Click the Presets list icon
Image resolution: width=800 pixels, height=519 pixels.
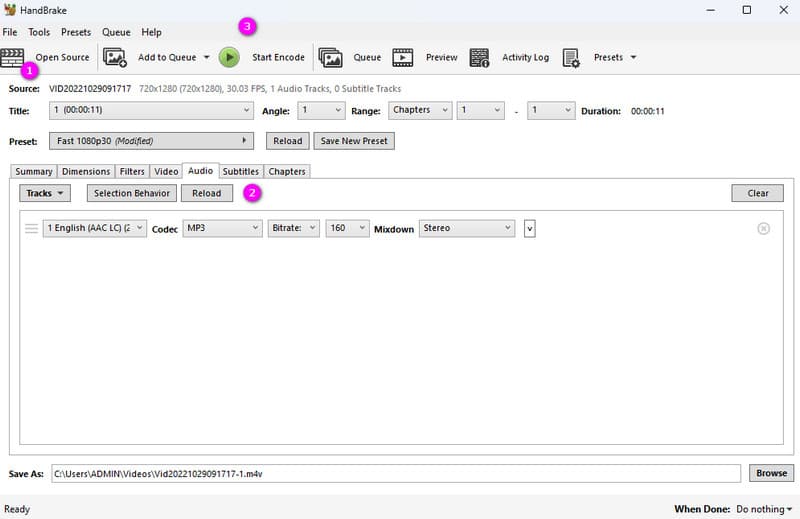[571, 57]
